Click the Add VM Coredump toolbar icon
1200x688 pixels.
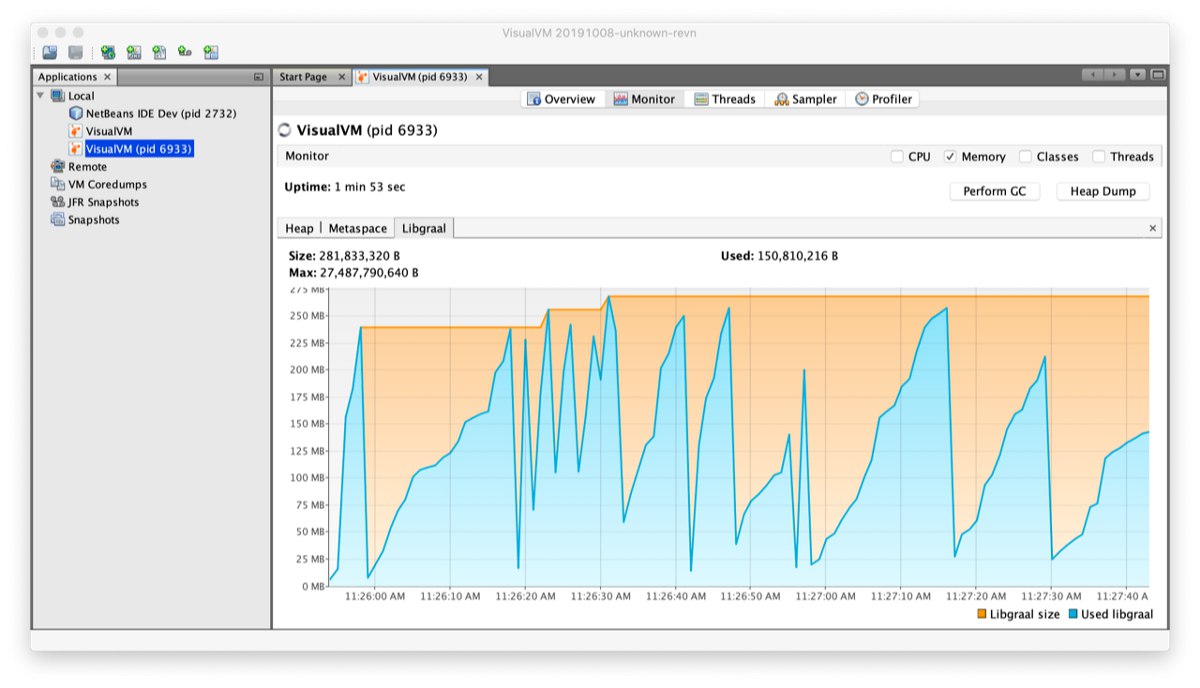[x=160, y=52]
